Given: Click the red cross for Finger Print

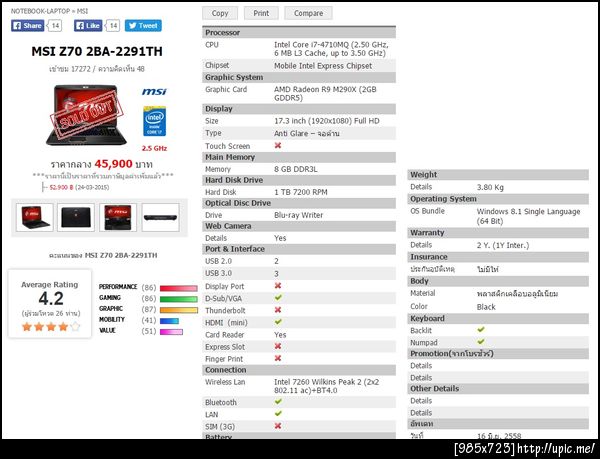Looking at the screenshot, I should 278,358.
